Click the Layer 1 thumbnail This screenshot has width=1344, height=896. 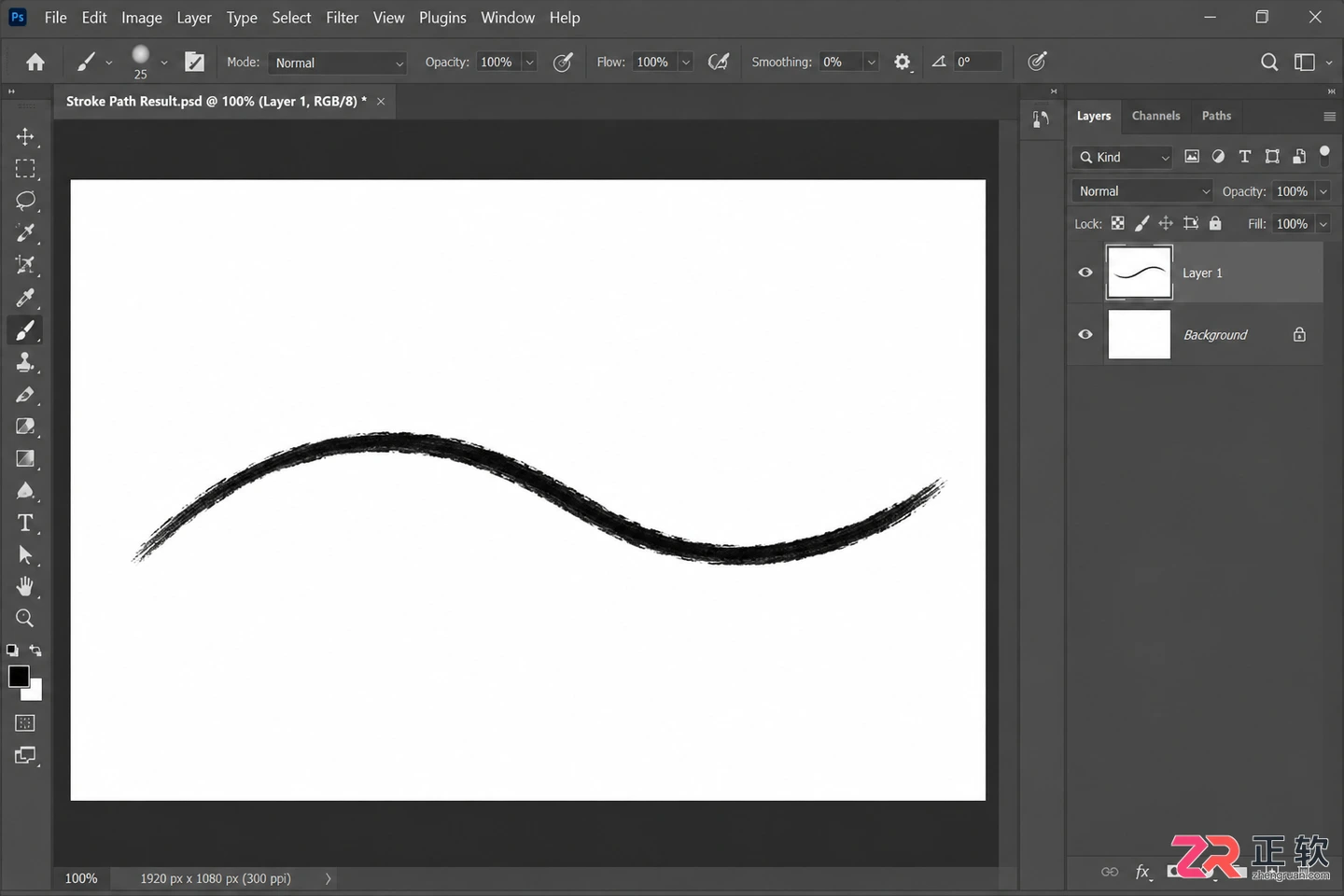click(1139, 273)
